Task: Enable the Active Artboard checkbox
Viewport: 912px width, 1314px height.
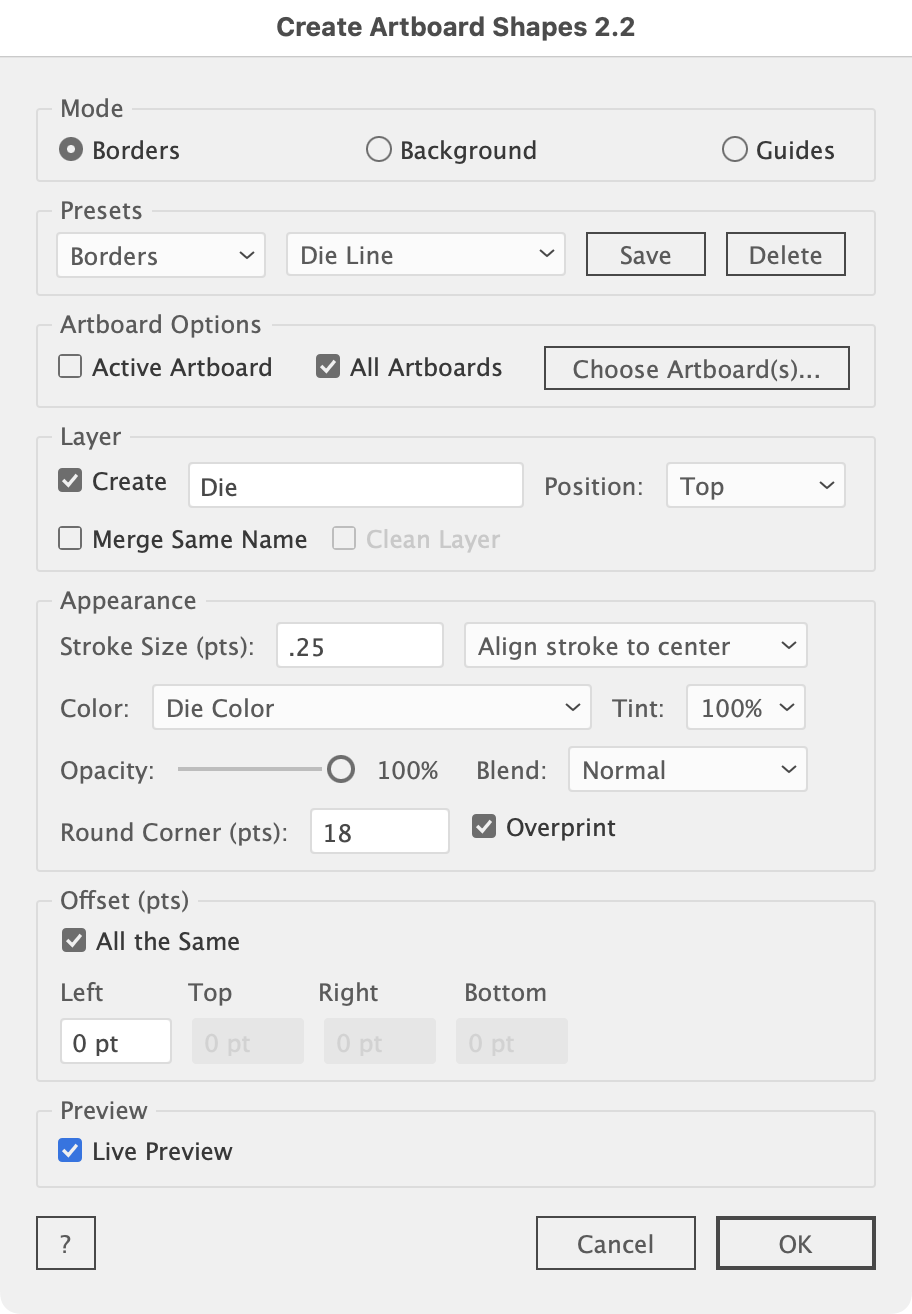Action: [71, 367]
